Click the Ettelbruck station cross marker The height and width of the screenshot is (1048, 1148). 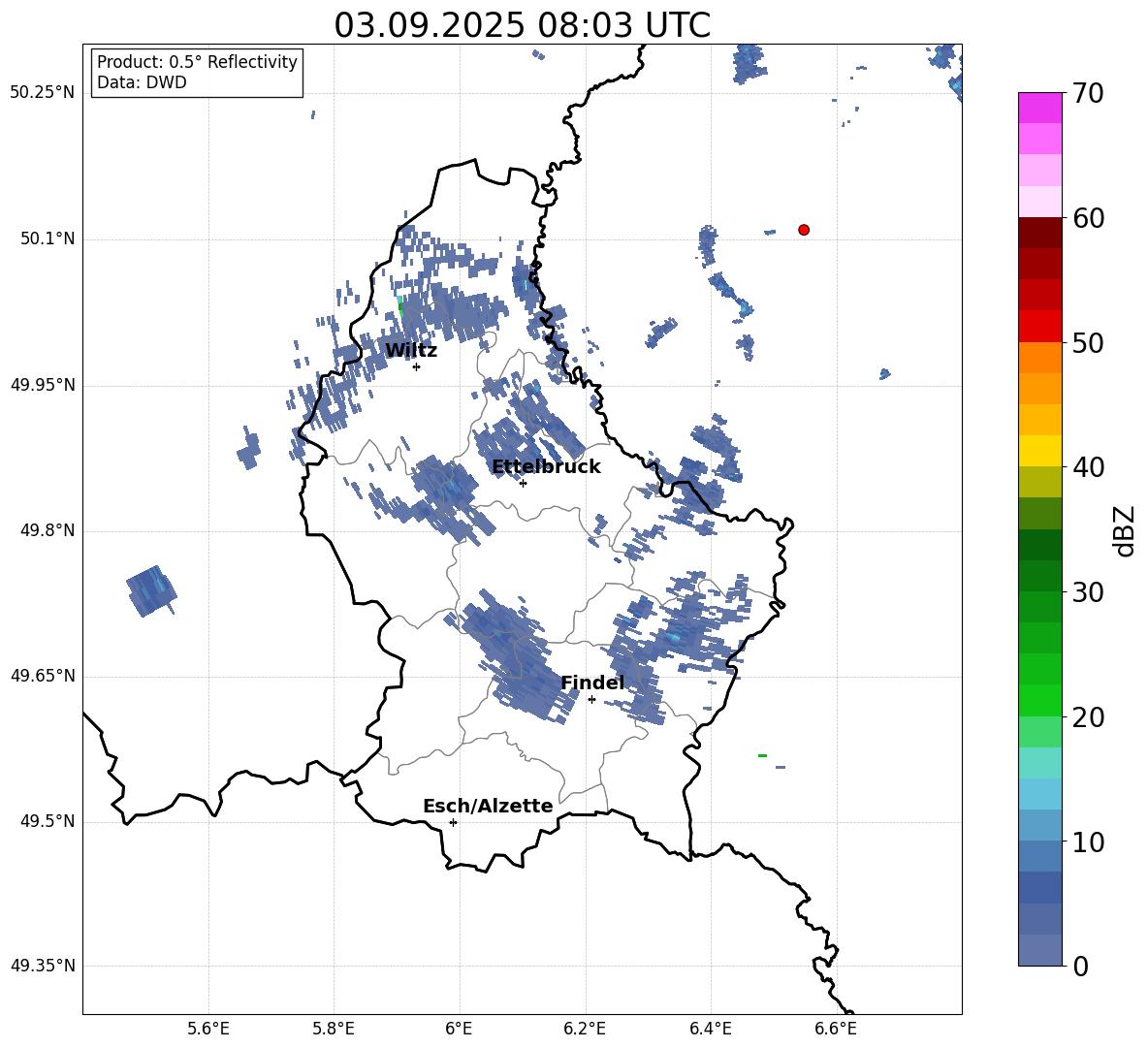tap(523, 483)
